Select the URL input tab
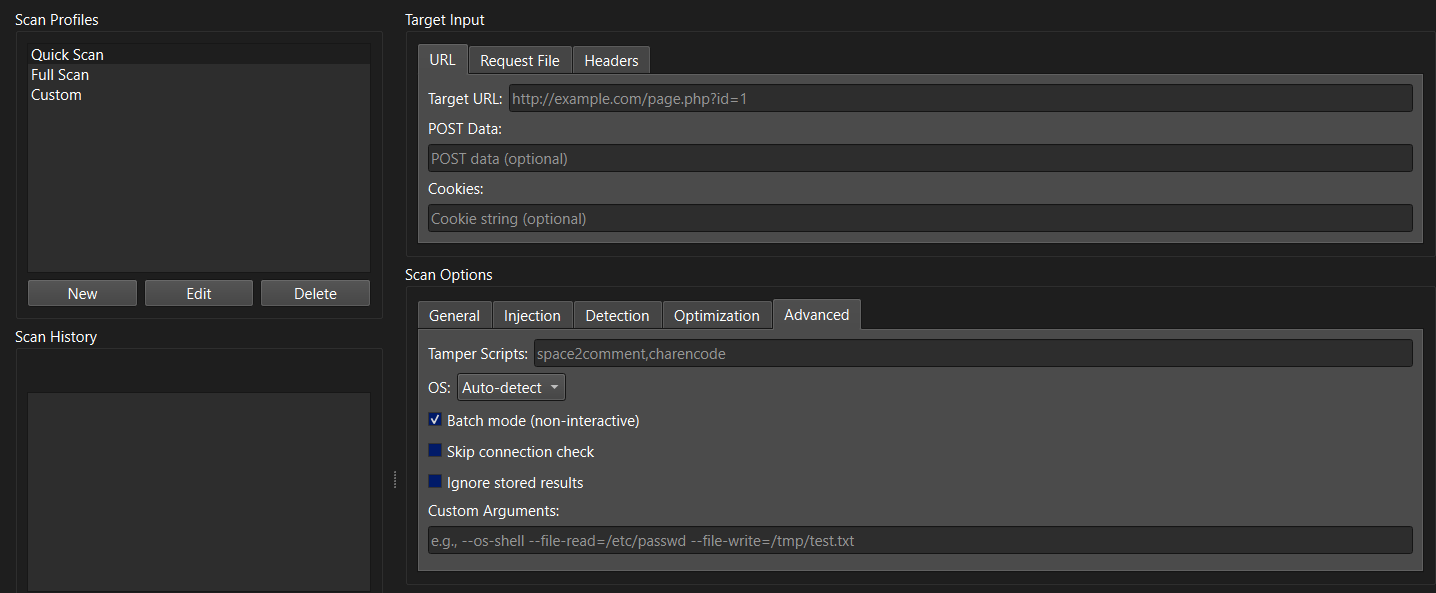This screenshot has width=1436, height=593. click(442, 59)
